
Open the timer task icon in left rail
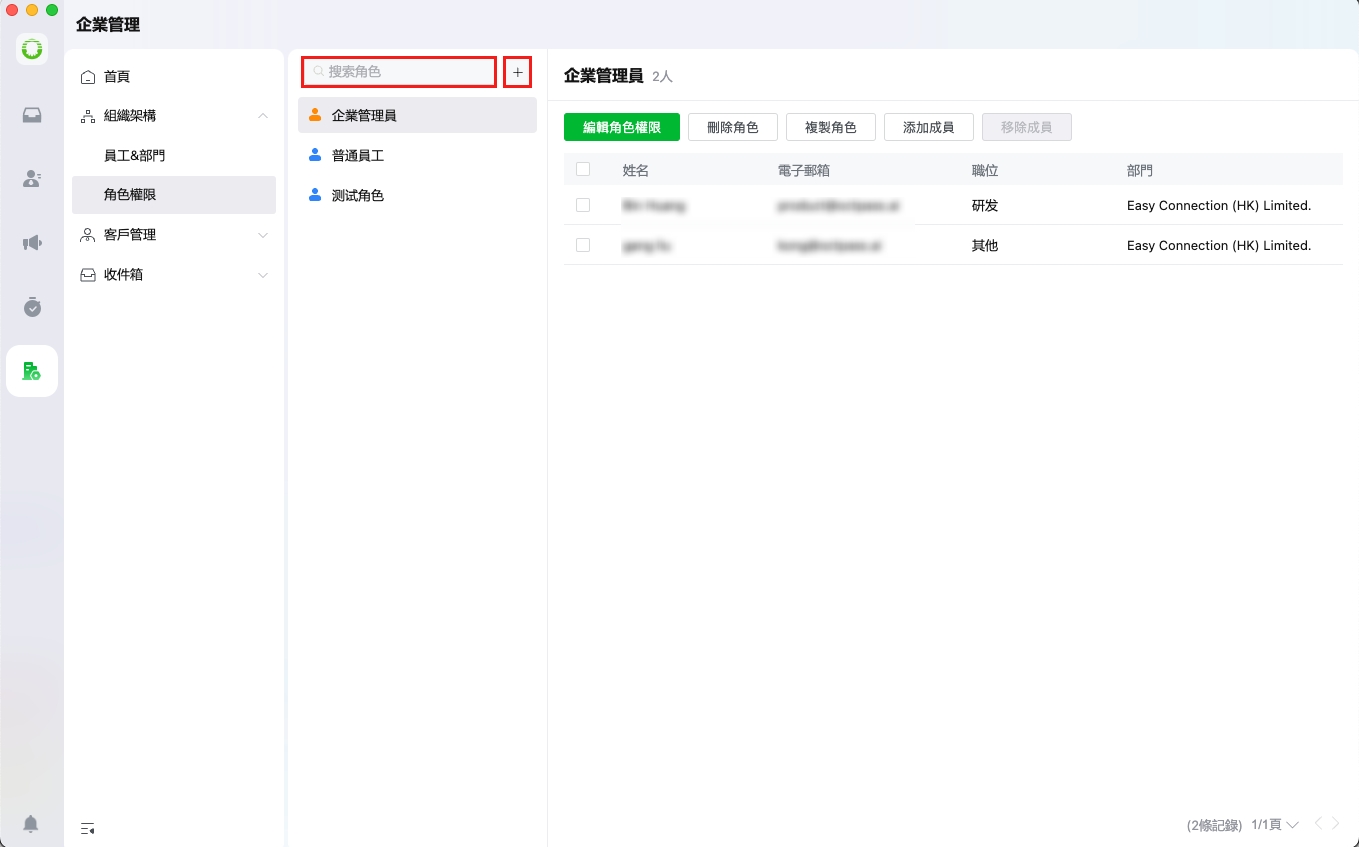32,307
